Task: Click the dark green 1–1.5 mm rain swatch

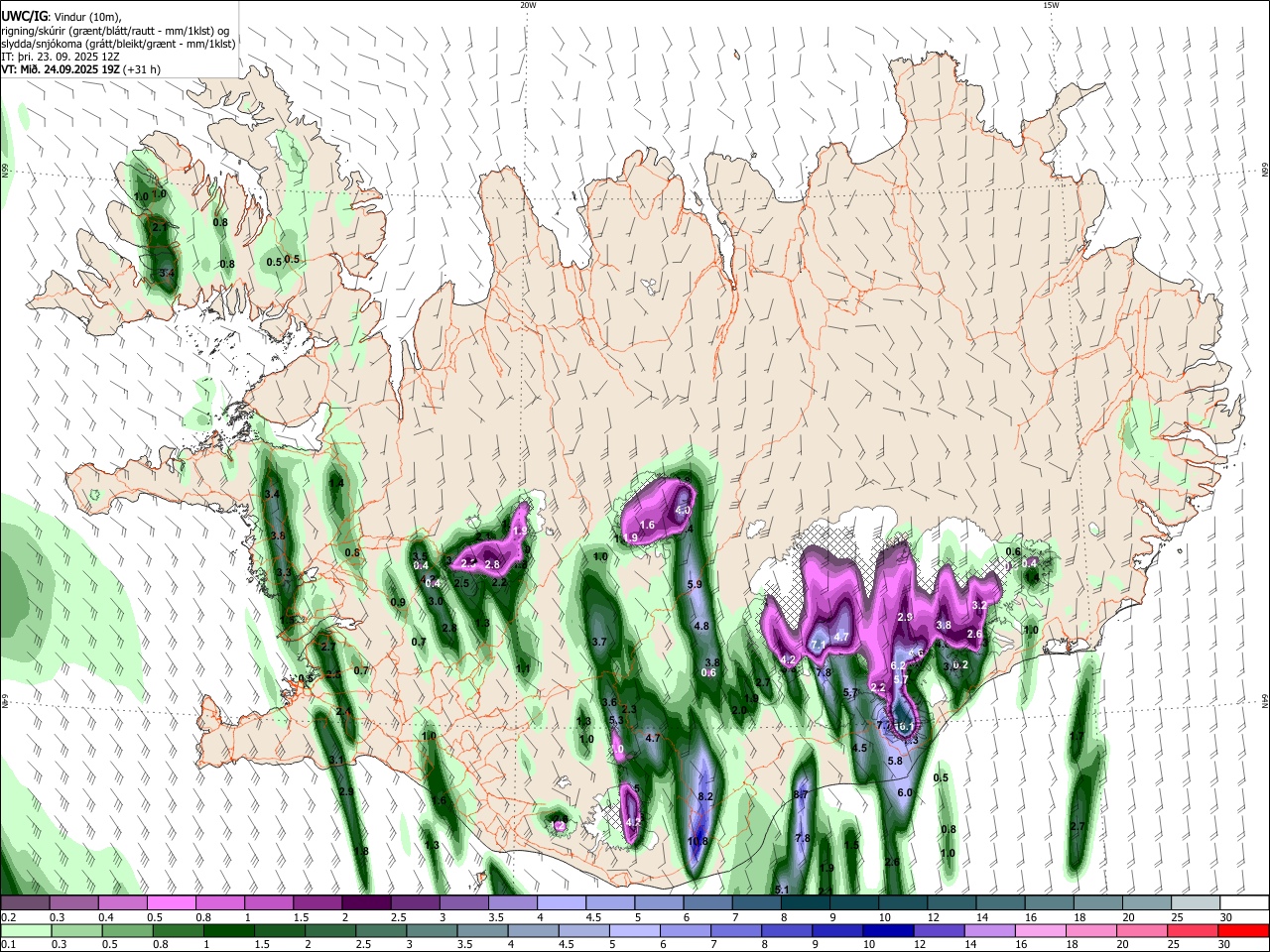Action: coord(228,930)
